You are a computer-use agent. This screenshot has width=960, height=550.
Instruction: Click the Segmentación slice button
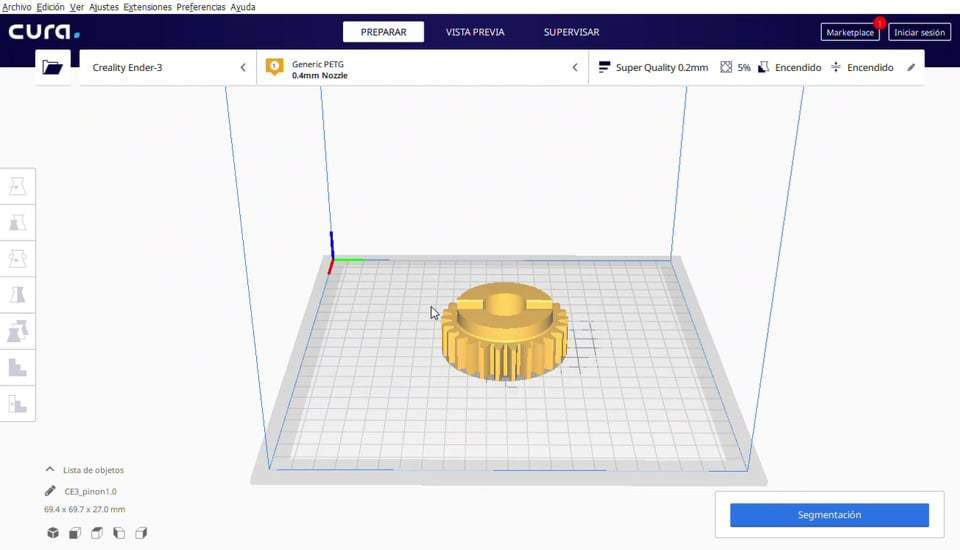[829, 514]
